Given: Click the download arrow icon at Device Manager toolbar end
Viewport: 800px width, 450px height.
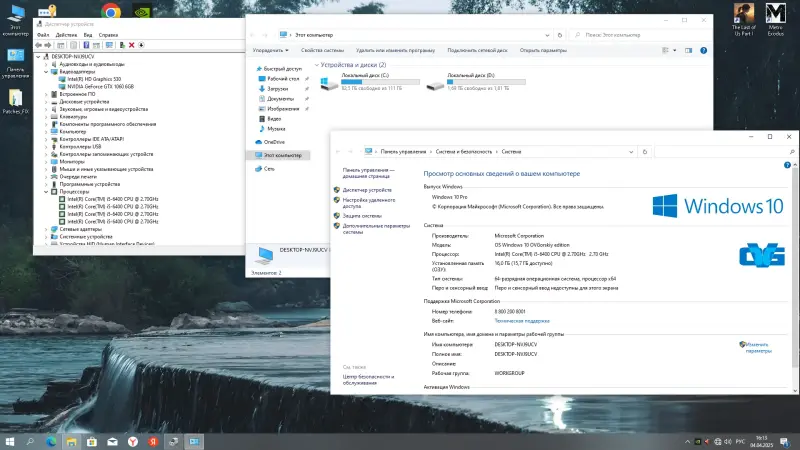Looking at the screenshot, I should coord(141,45).
